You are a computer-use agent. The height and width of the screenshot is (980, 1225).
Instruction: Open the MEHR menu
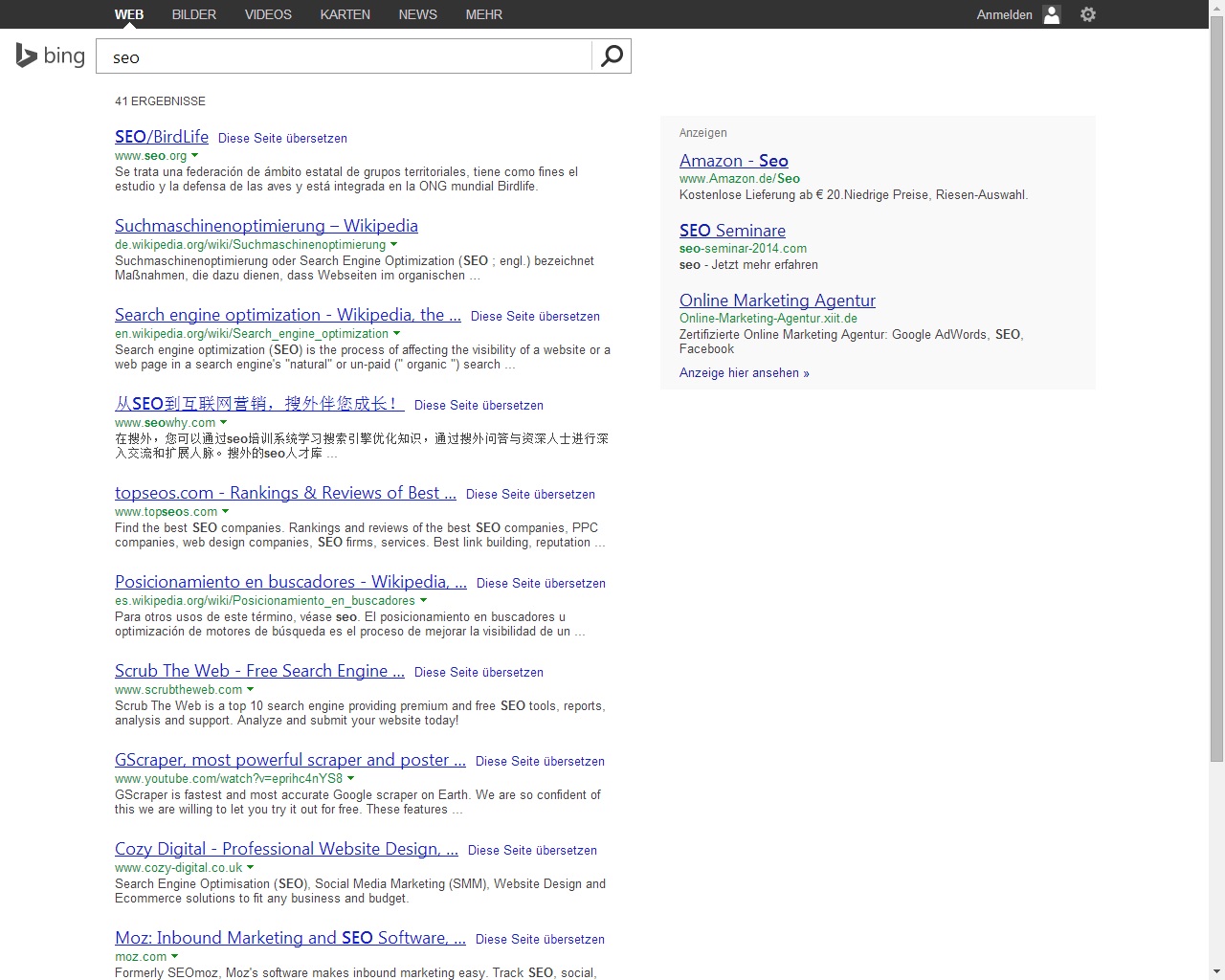[x=484, y=14]
